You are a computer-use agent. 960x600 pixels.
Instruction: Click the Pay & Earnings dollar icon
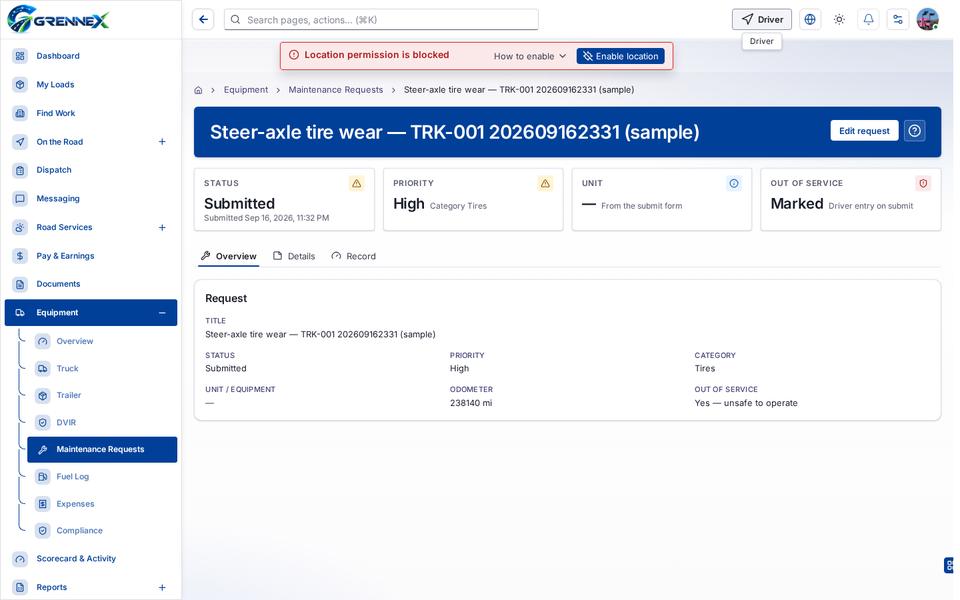click(20, 256)
